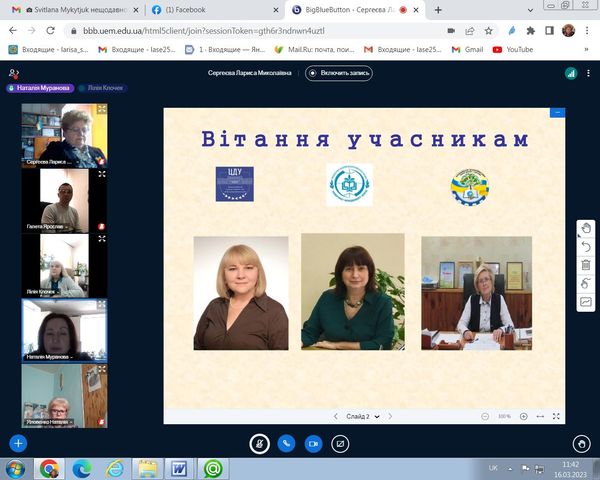
Task: Go to the next slide arrow
Action: pyautogui.click(x=390, y=416)
